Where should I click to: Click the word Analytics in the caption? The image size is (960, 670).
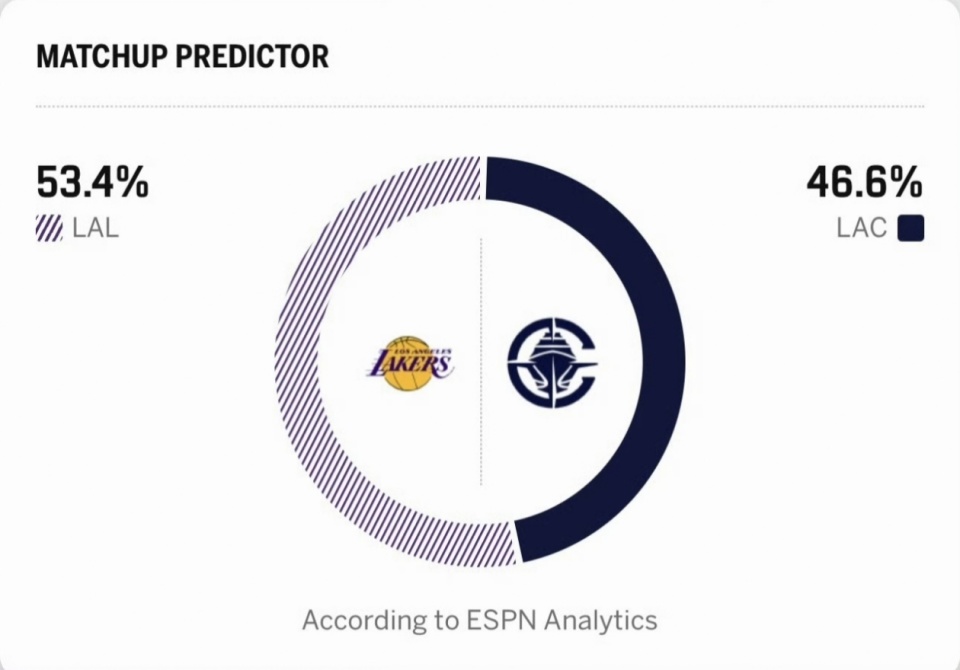[600, 620]
